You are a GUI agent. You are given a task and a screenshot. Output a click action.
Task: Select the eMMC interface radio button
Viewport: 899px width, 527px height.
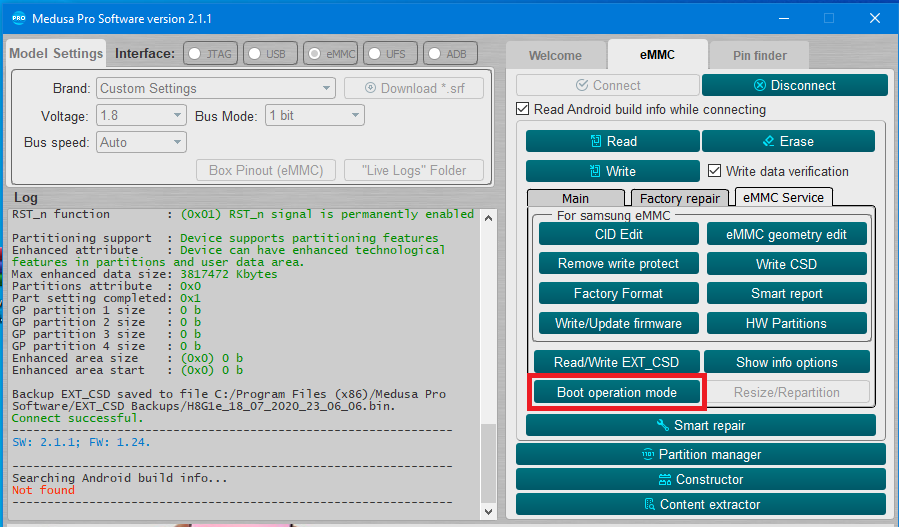(x=315, y=54)
